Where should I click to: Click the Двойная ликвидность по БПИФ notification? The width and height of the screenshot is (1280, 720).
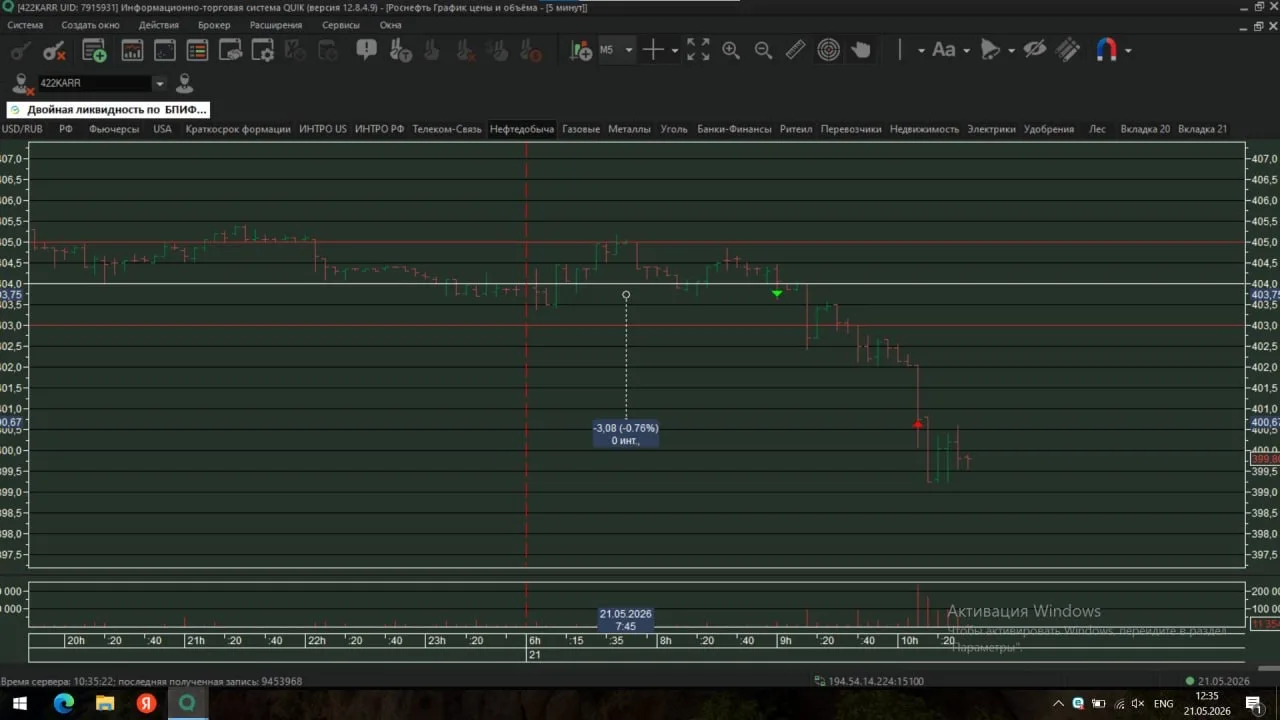(108, 110)
